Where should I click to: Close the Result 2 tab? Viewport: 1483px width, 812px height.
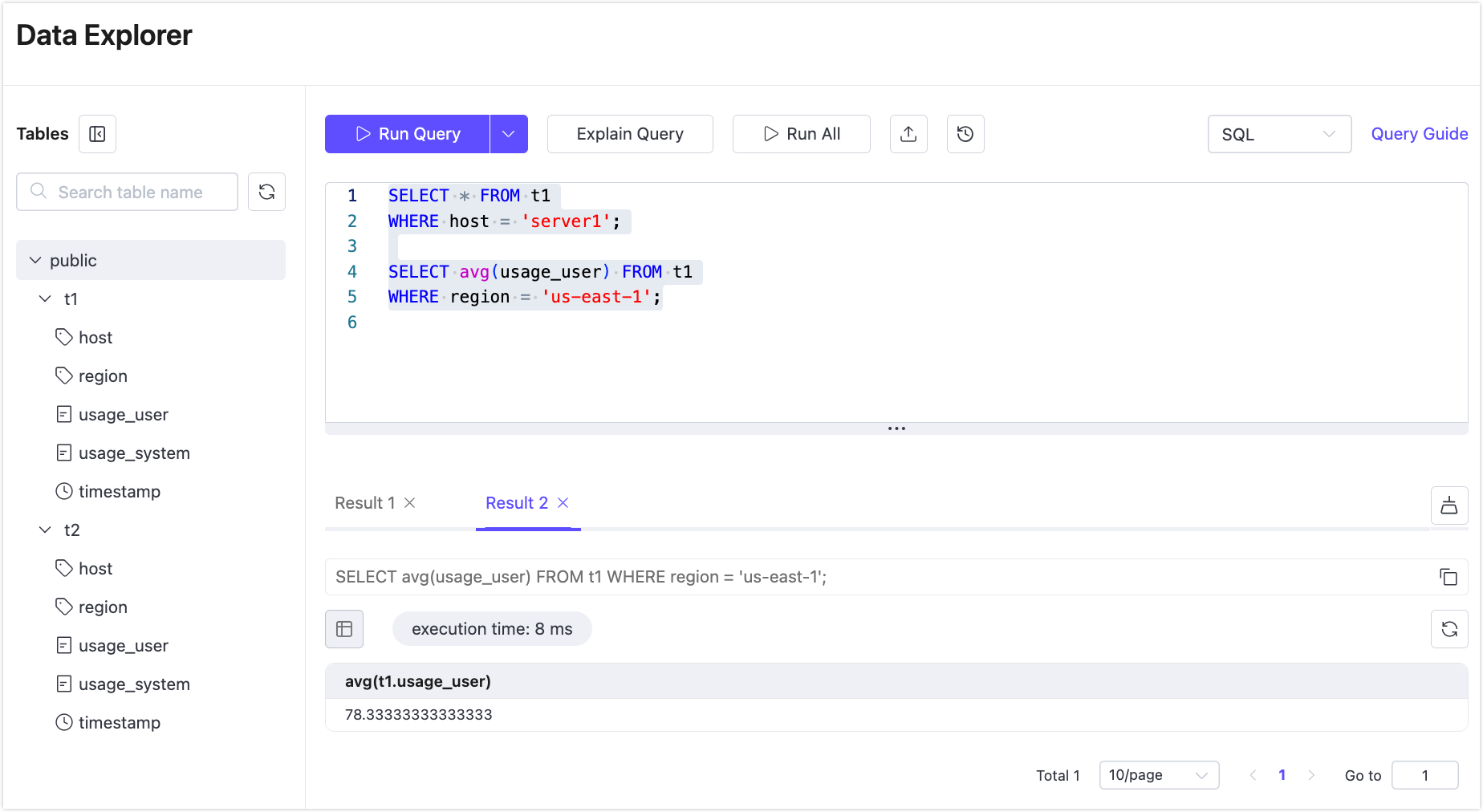click(x=563, y=503)
